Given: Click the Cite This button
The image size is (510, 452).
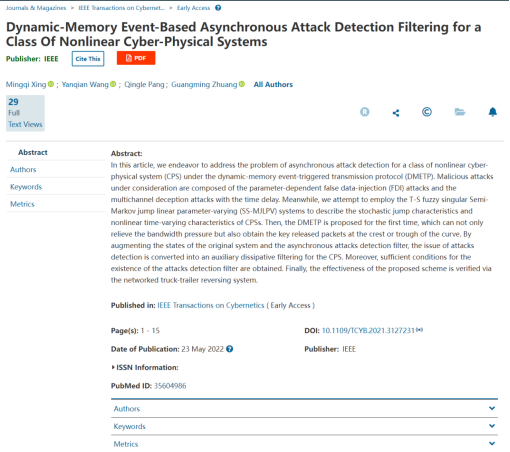Looking at the screenshot, I should 88,59.
